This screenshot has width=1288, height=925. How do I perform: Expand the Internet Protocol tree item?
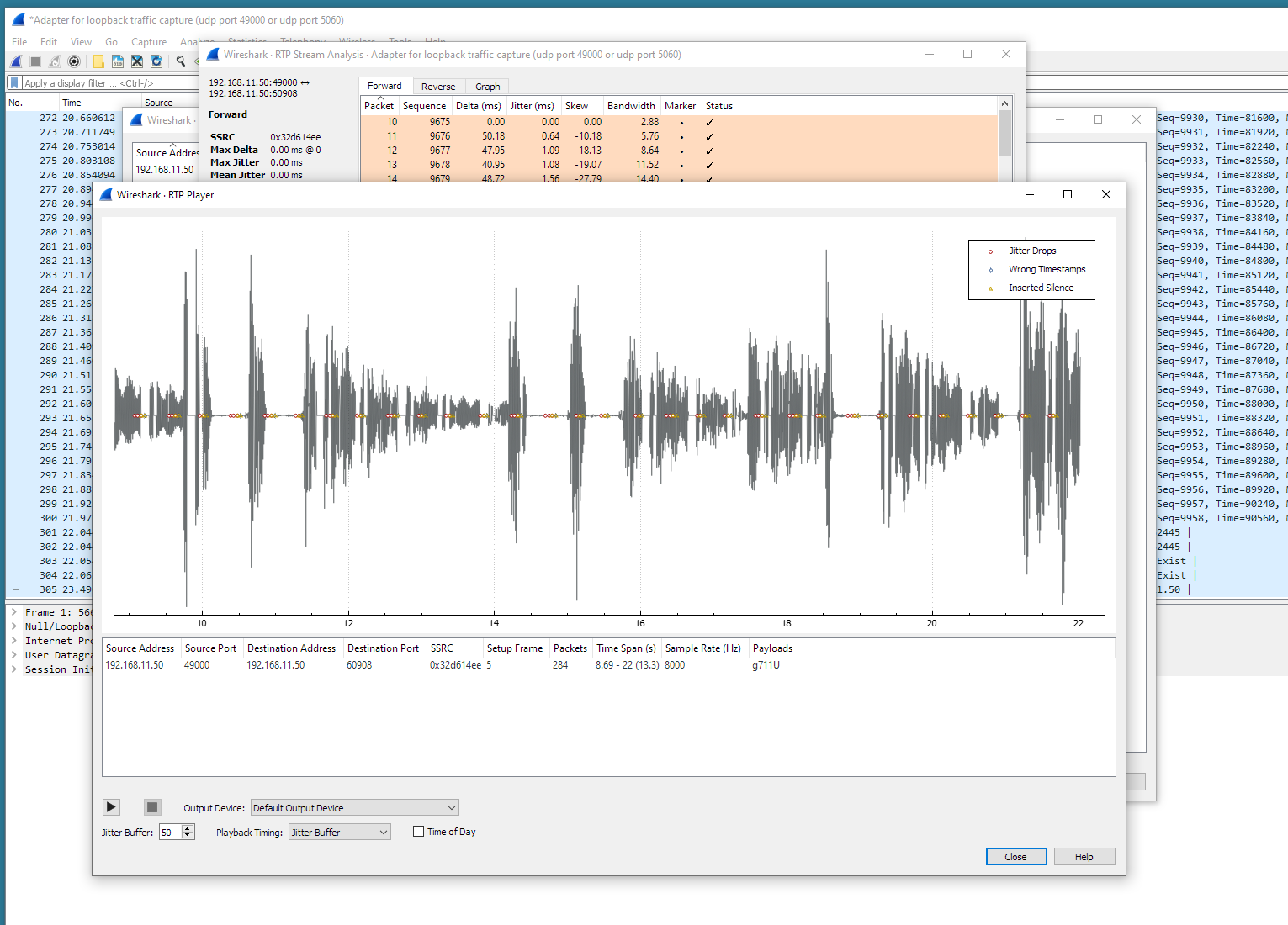(x=13, y=640)
